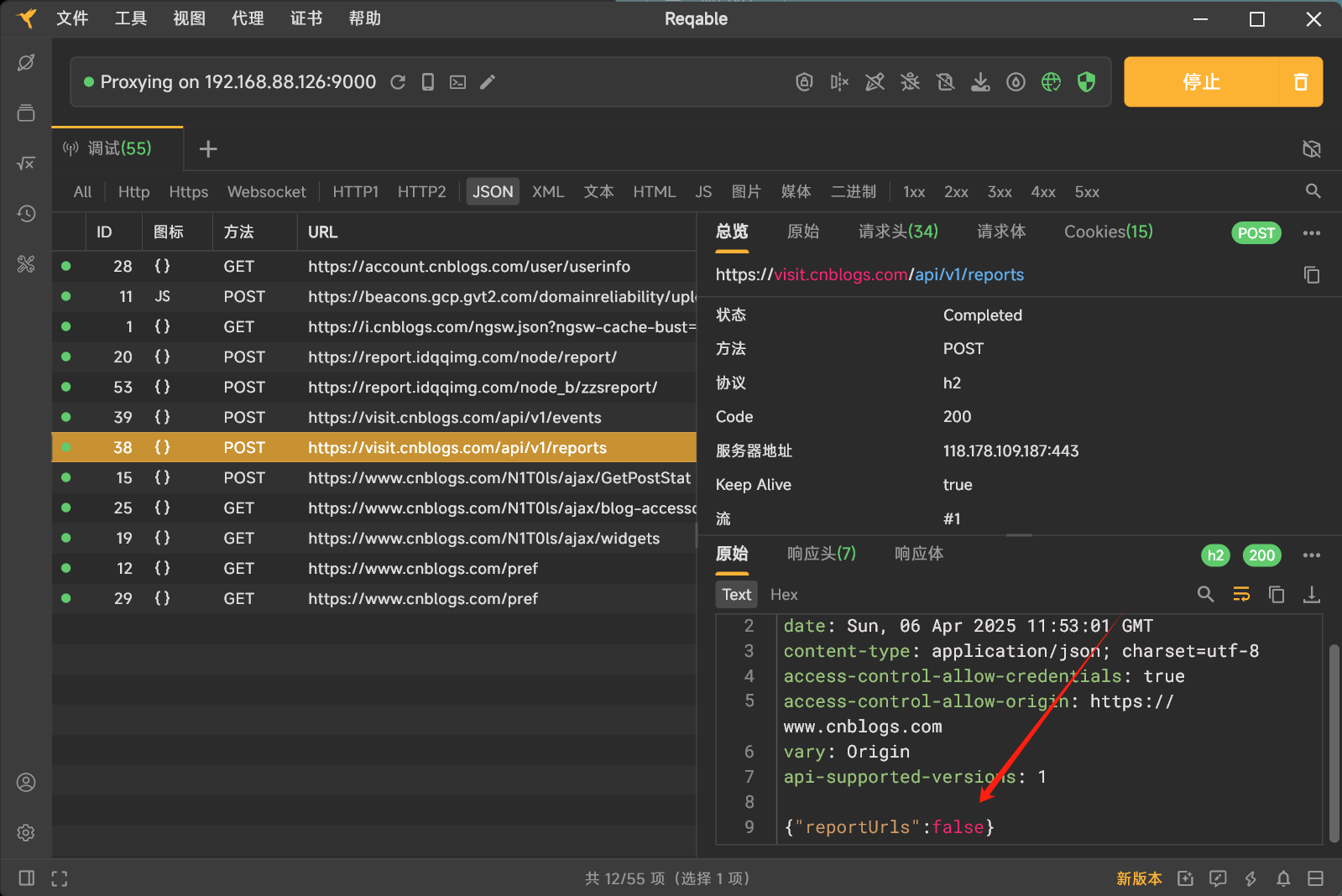This screenshot has height=896, width=1342.
Task: Click the pencil edit icon in proxy bar
Action: click(488, 82)
